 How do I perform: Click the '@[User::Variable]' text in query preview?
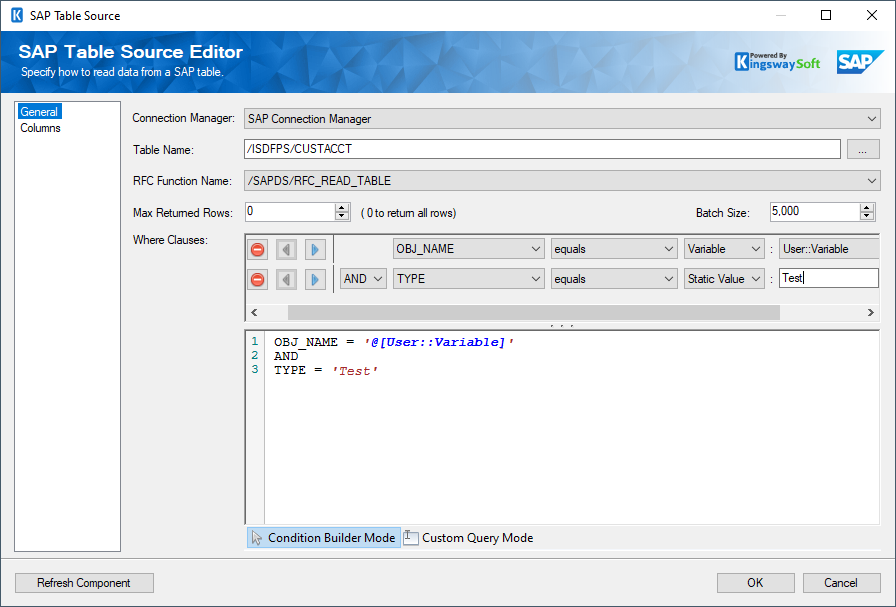[439, 342]
